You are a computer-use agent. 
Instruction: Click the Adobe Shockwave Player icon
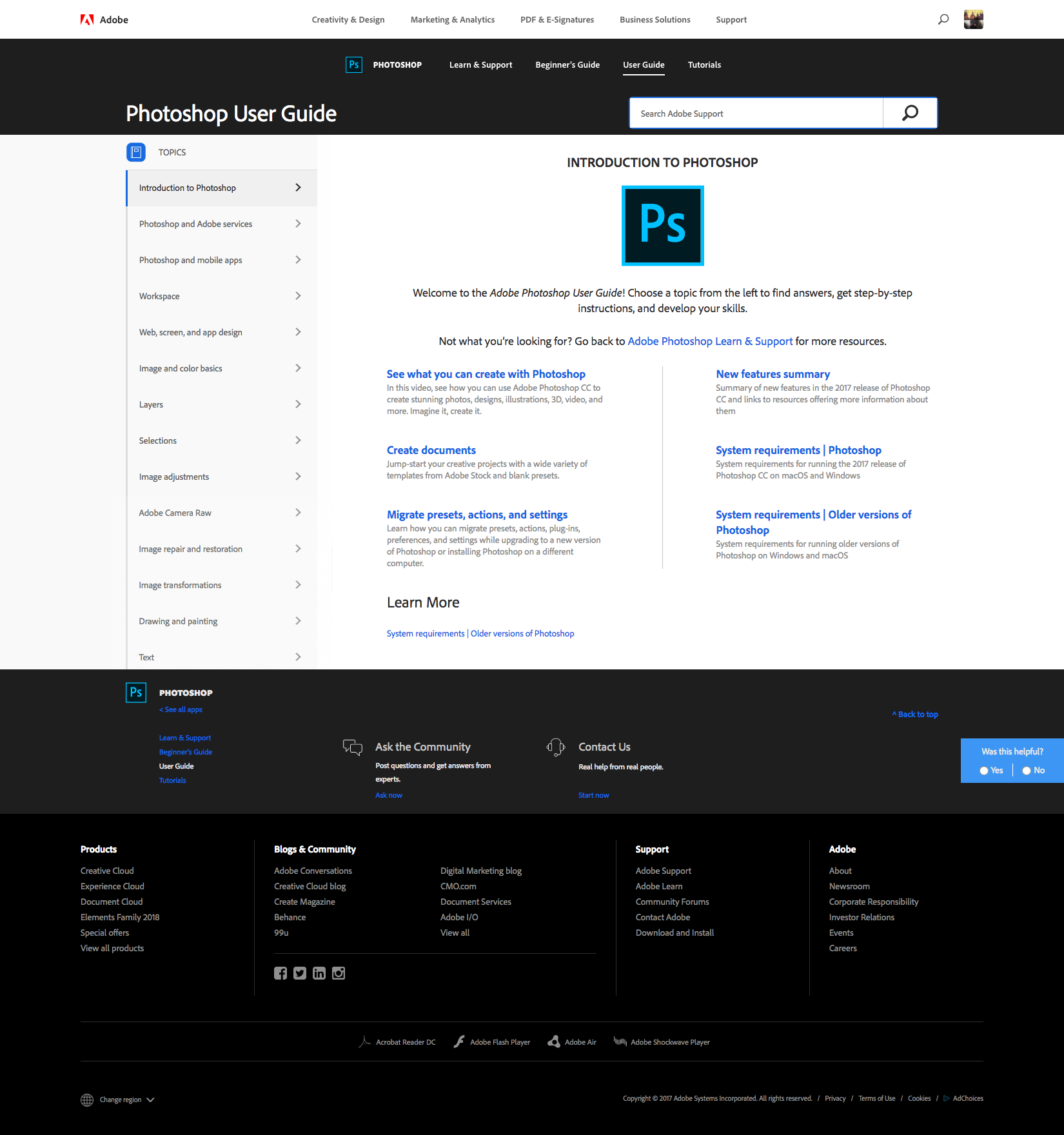pyautogui.click(x=620, y=1041)
